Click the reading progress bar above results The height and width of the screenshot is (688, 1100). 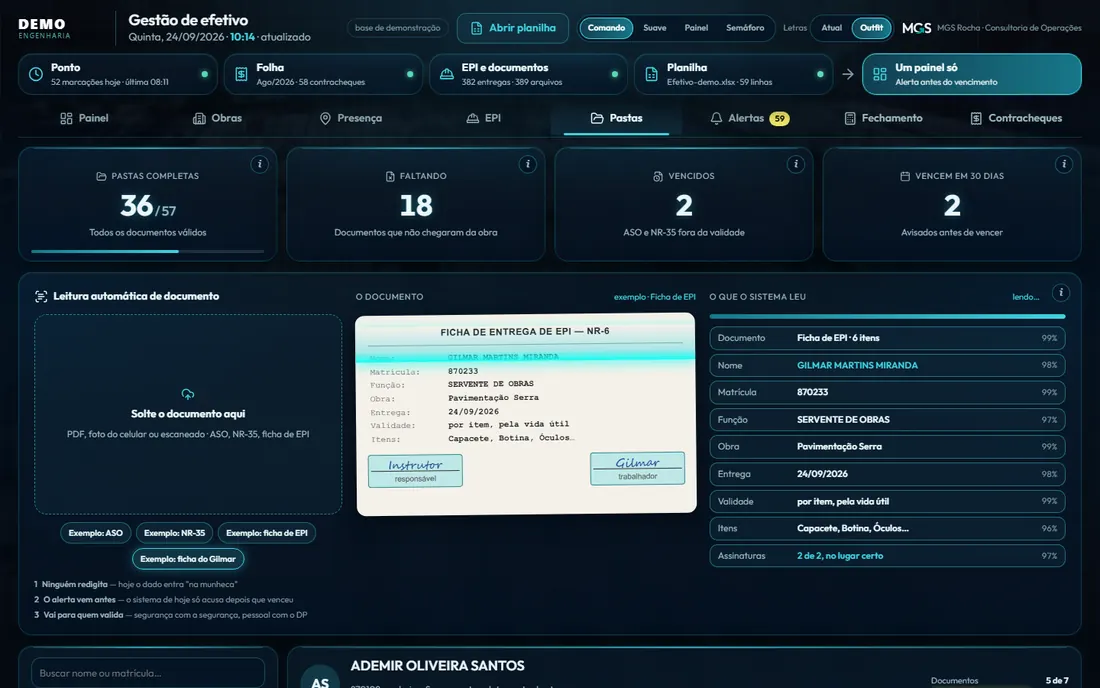click(x=887, y=317)
